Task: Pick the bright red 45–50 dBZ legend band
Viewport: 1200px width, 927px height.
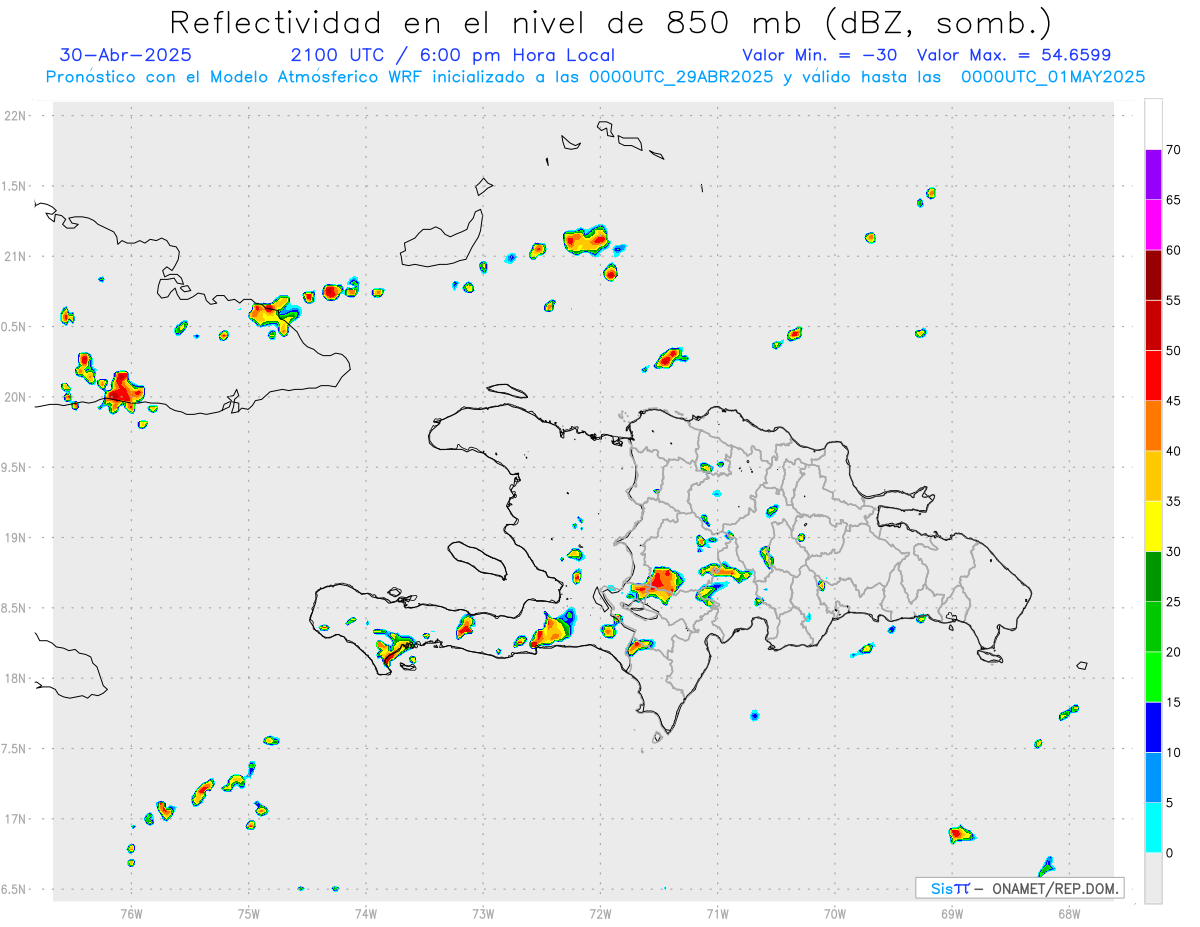Action: click(1153, 376)
